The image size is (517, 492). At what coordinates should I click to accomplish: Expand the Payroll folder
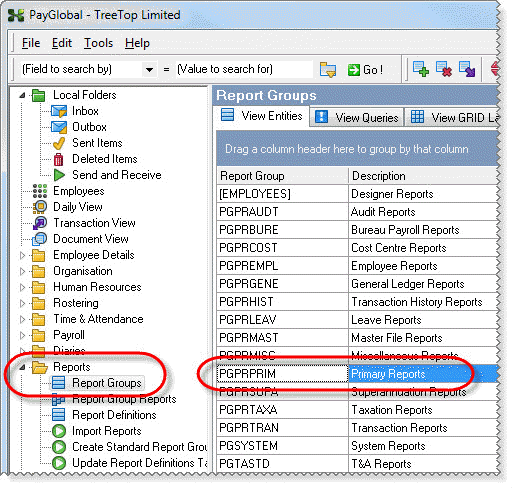pos(22,335)
